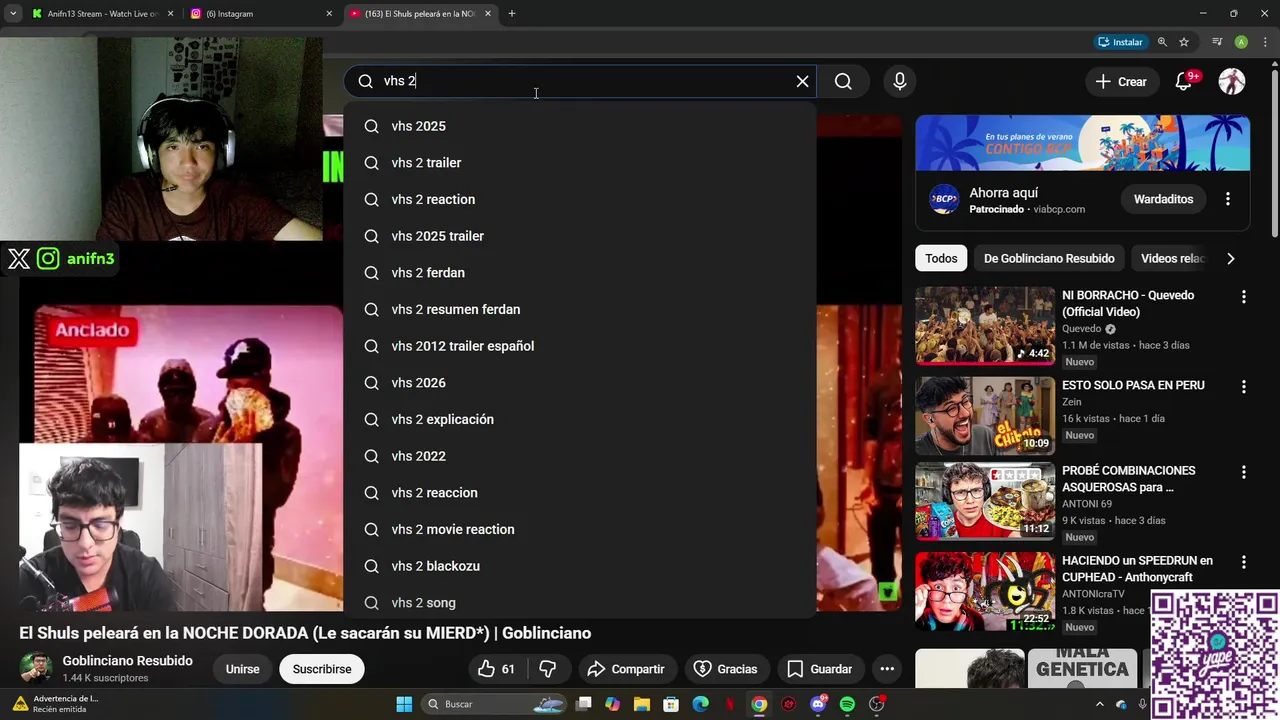1280x720 pixels.
Task: Open a new browser tab
Action: tap(511, 13)
